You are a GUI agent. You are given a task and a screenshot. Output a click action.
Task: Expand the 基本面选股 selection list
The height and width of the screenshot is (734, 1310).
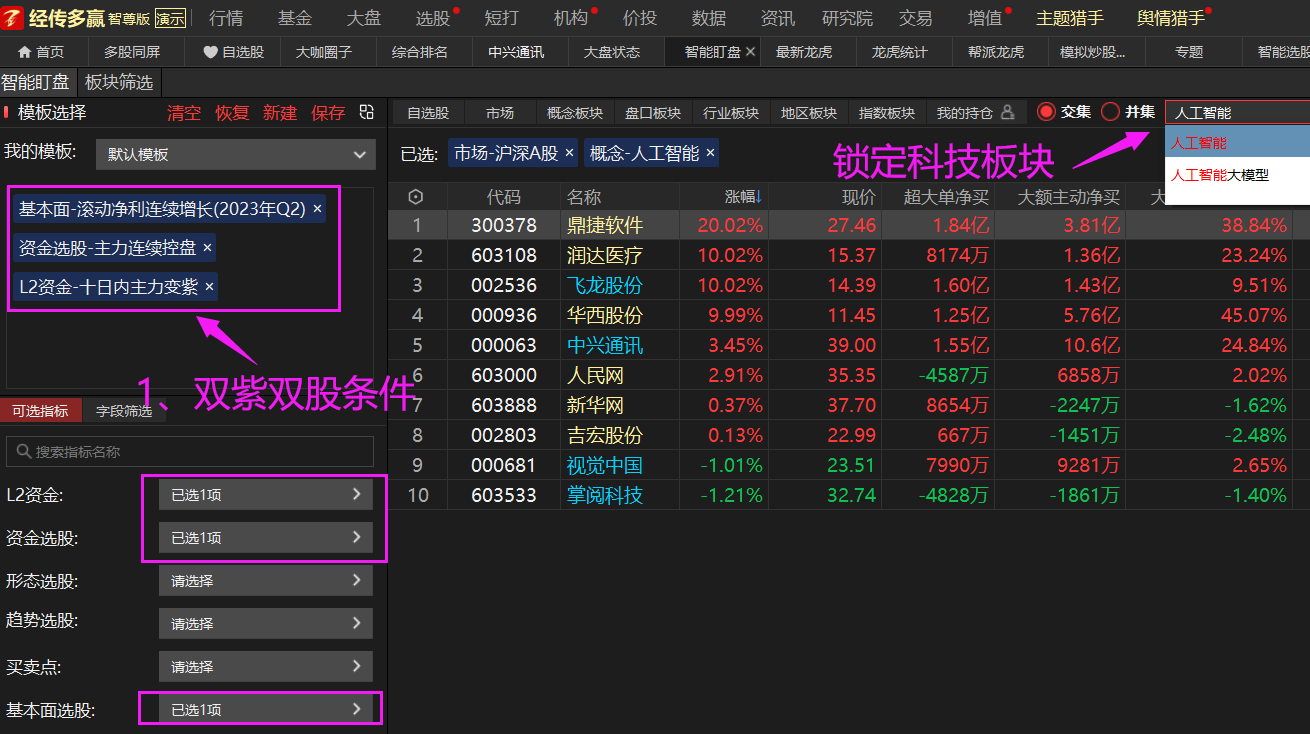click(266, 709)
